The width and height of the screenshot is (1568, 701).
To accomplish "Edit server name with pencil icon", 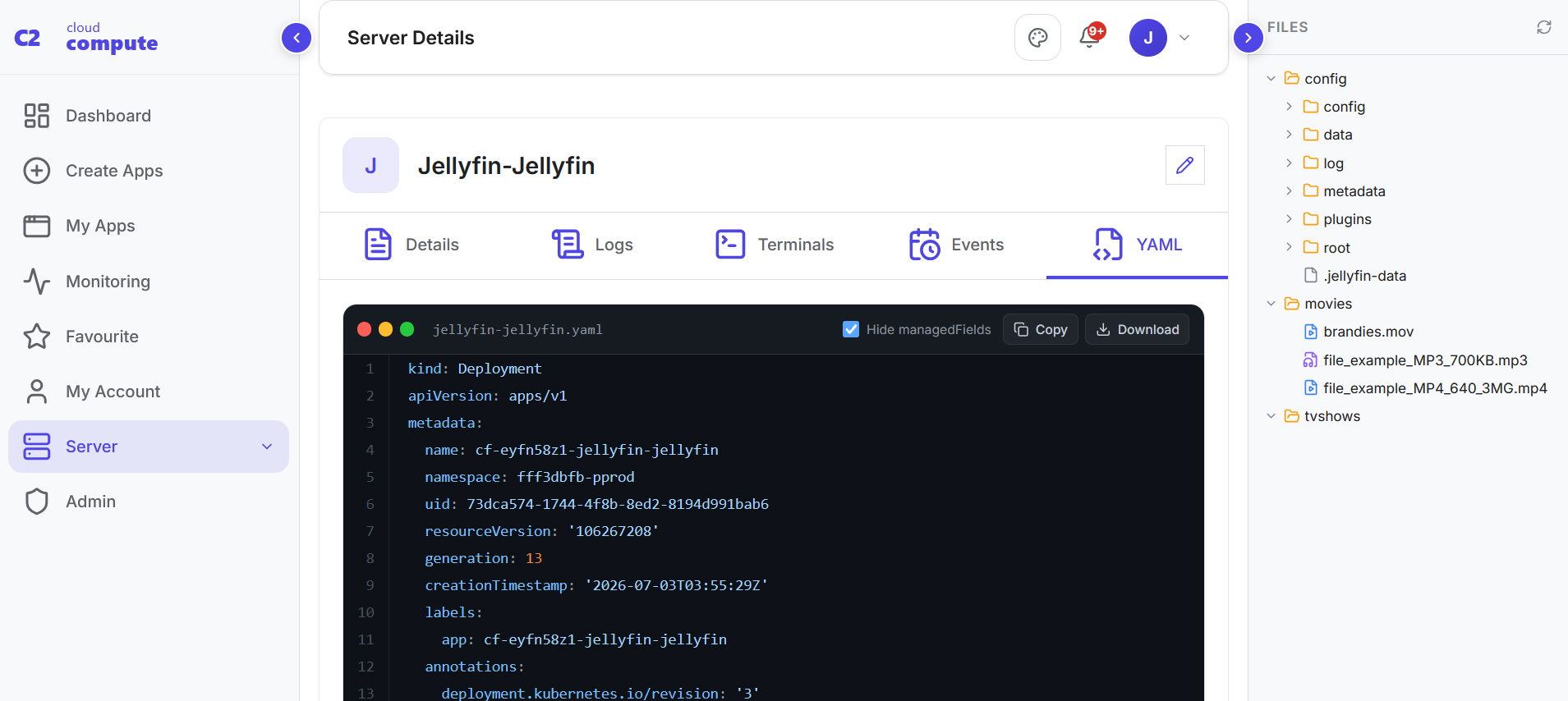I will click(x=1185, y=165).
